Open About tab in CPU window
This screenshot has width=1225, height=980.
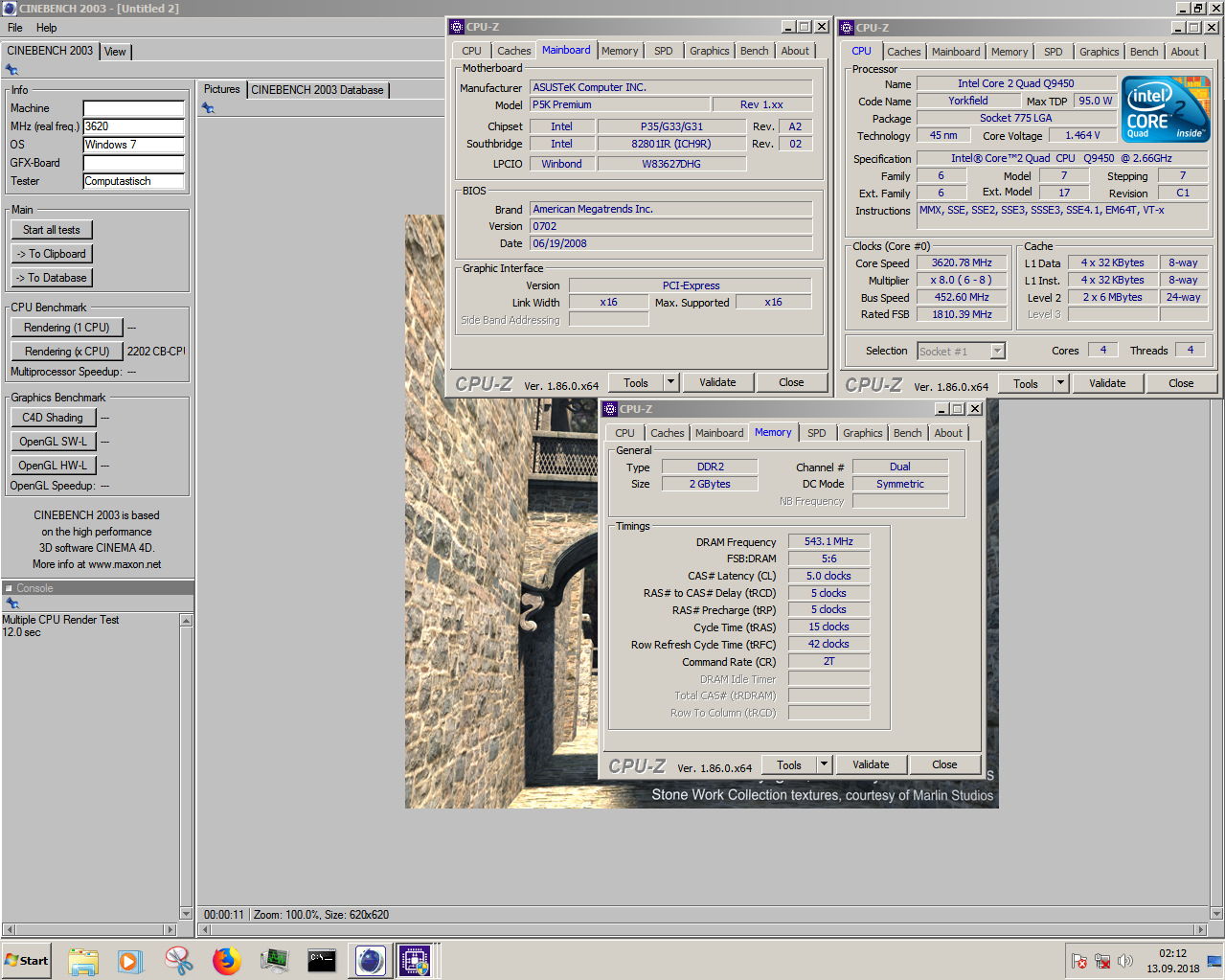click(x=1185, y=52)
